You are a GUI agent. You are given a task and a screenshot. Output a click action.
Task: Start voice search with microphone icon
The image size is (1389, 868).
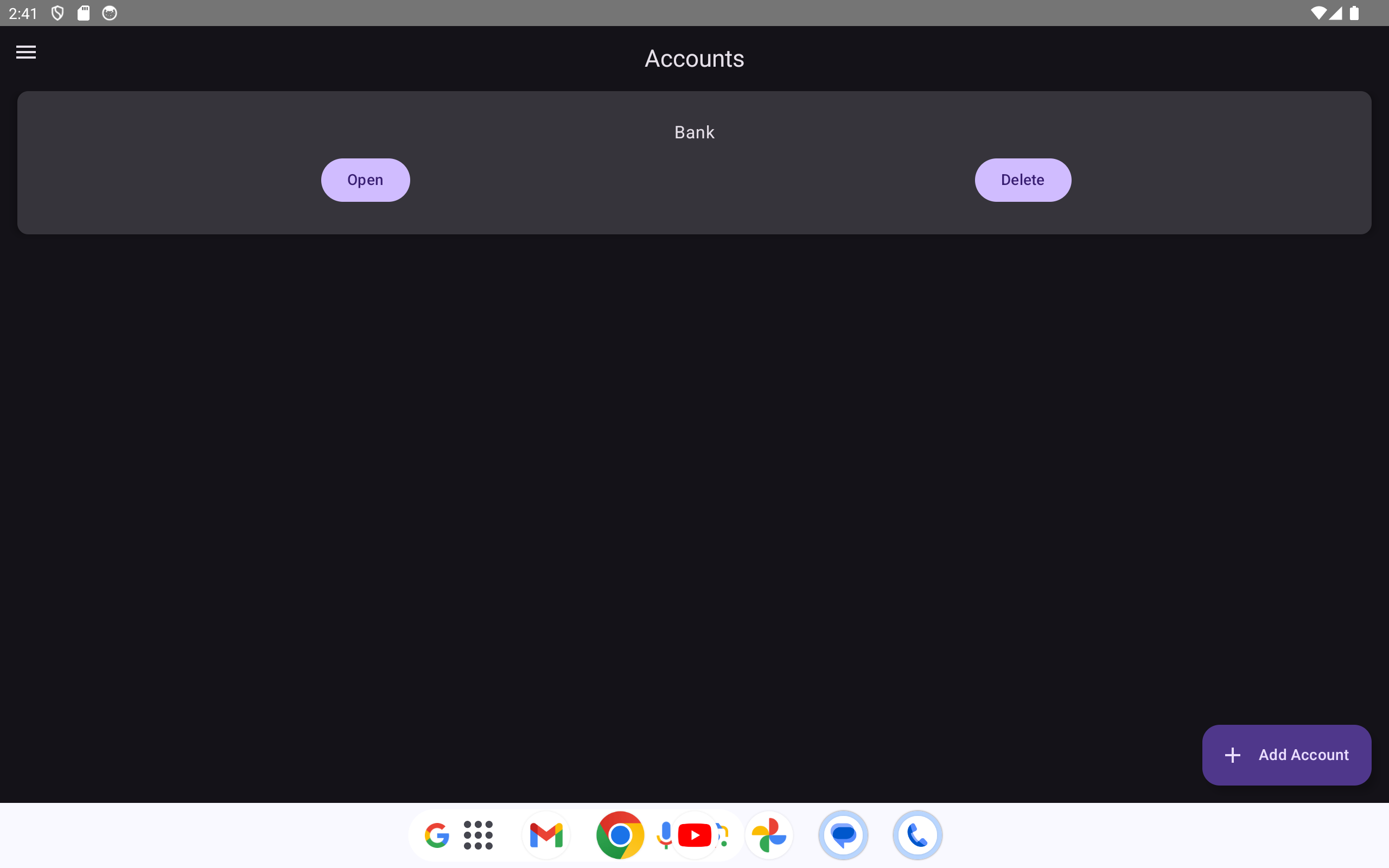point(665,835)
